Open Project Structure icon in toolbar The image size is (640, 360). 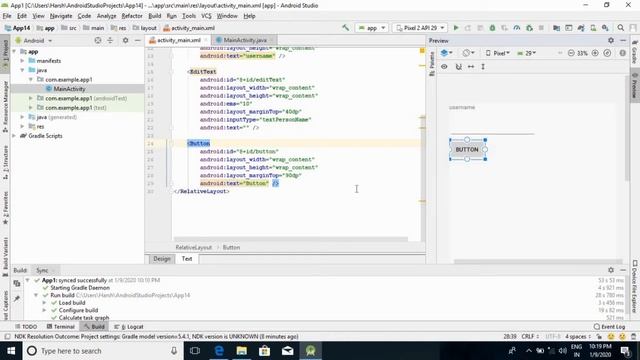pyautogui.click(x=556, y=28)
